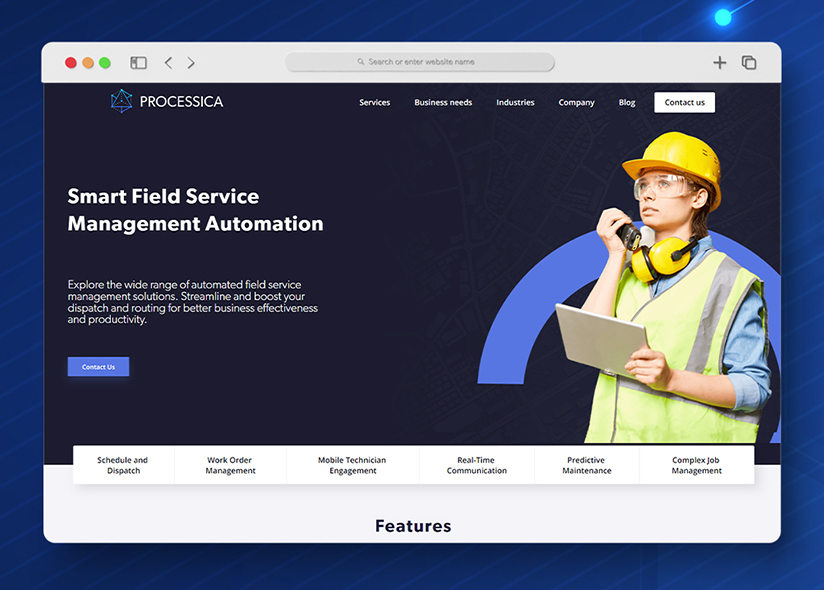Show tab overview icon
824x590 pixels.
749,63
